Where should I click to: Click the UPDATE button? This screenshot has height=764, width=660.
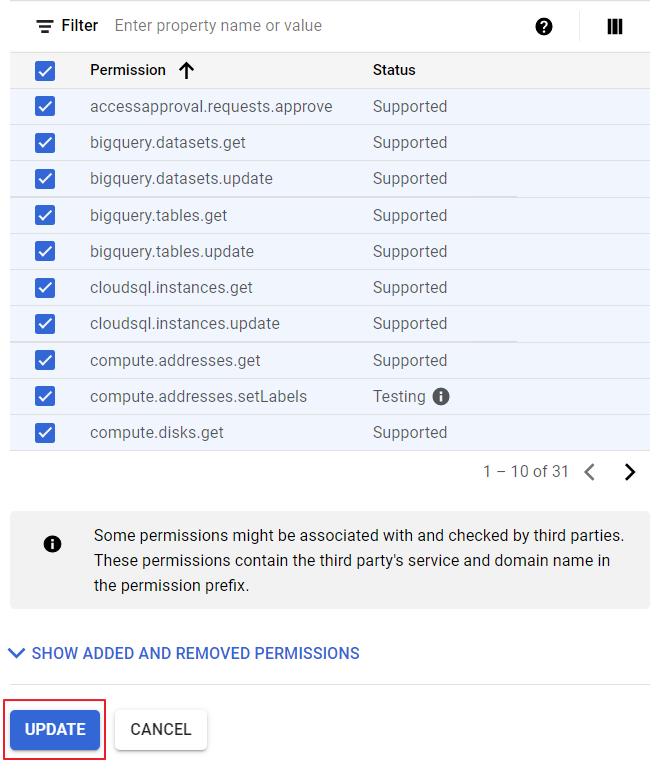55,730
